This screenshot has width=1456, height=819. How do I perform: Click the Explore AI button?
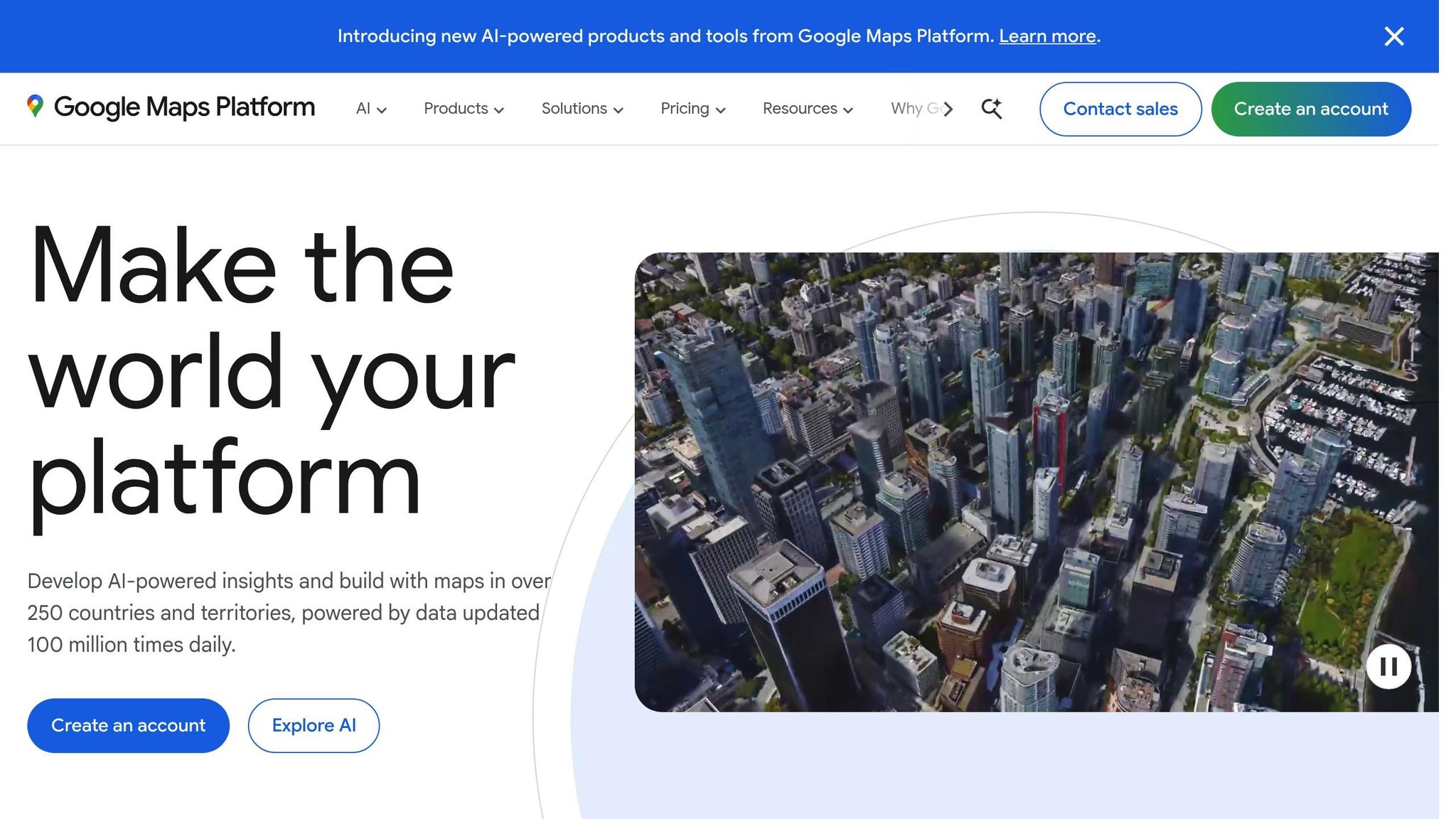point(313,725)
